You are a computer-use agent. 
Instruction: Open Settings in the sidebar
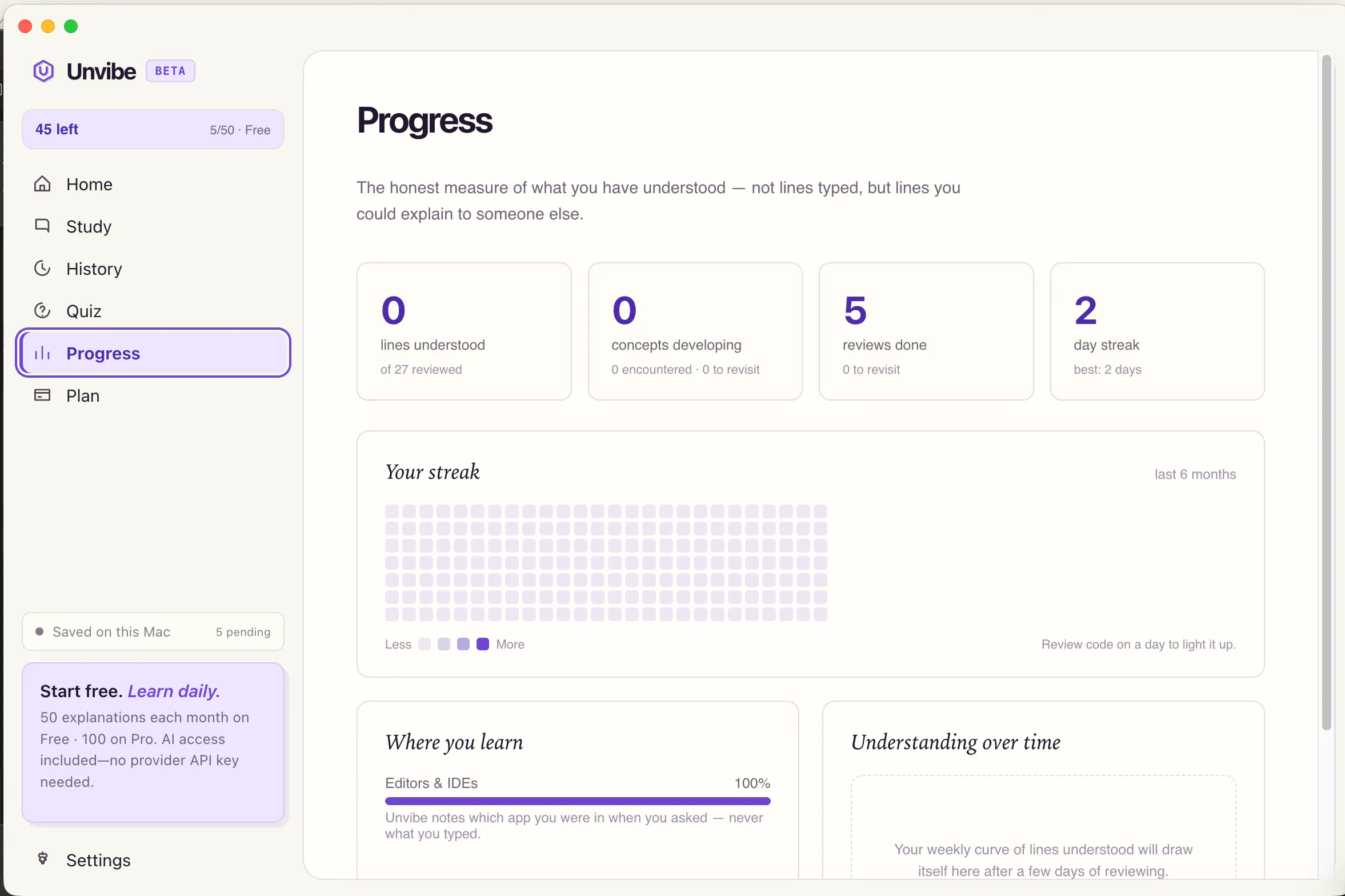[153, 860]
